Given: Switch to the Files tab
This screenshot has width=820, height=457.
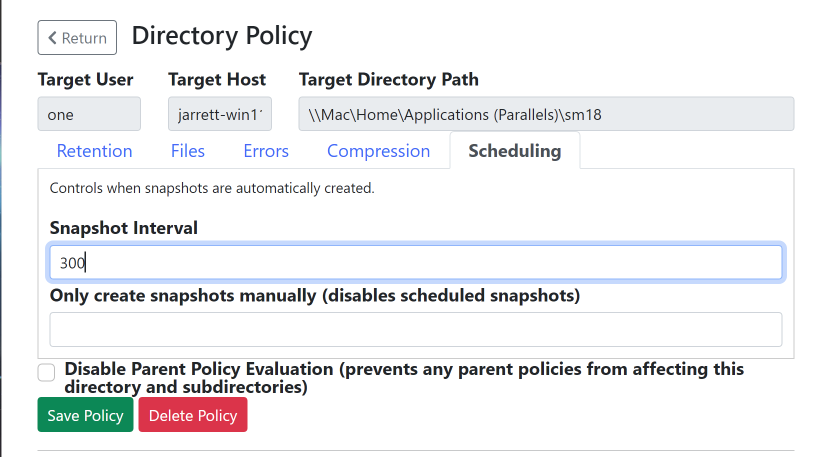Looking at the screenshot, I should (x=187, y=151).
